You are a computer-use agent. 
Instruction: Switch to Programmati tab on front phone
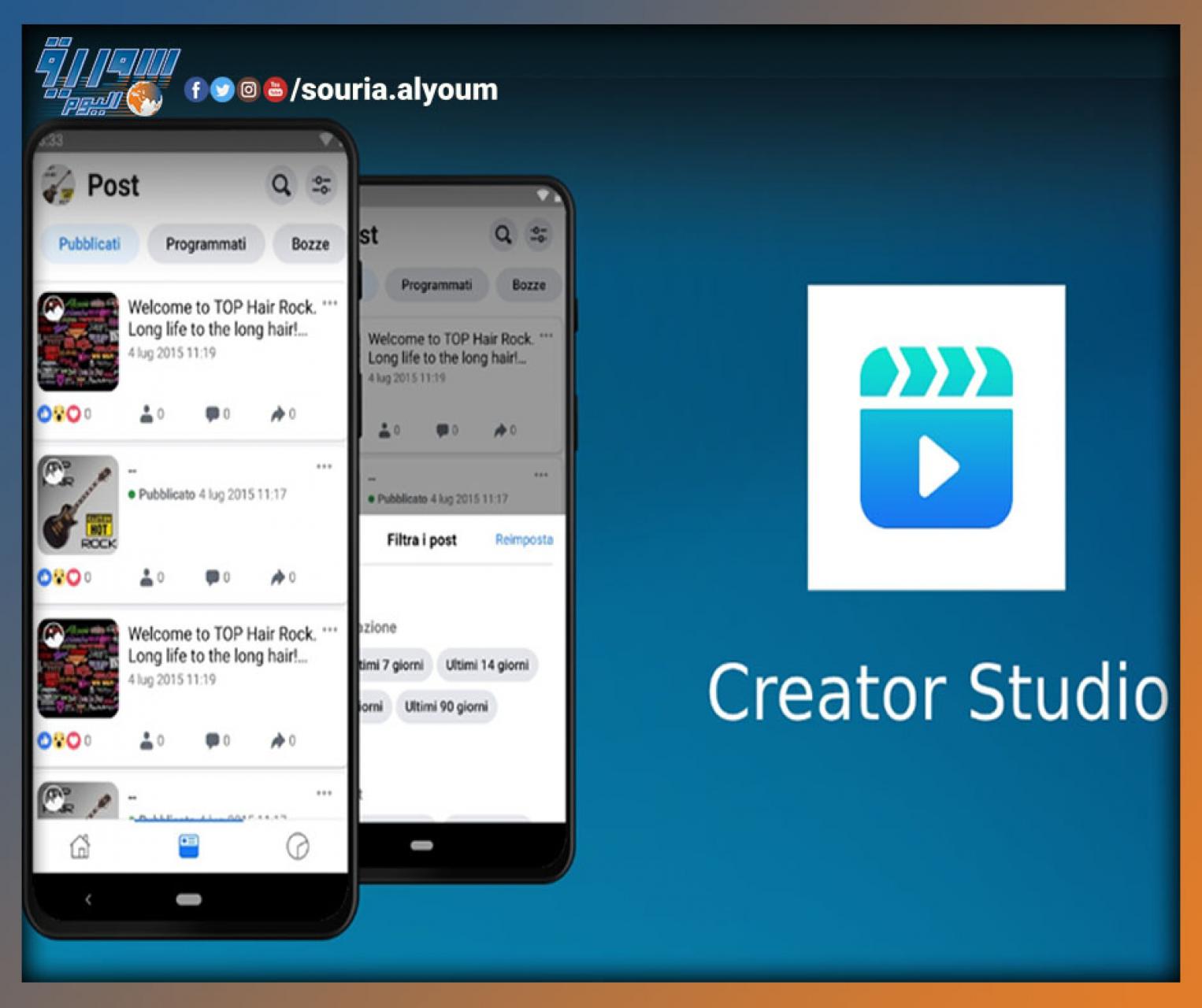[x=206, y=244]
